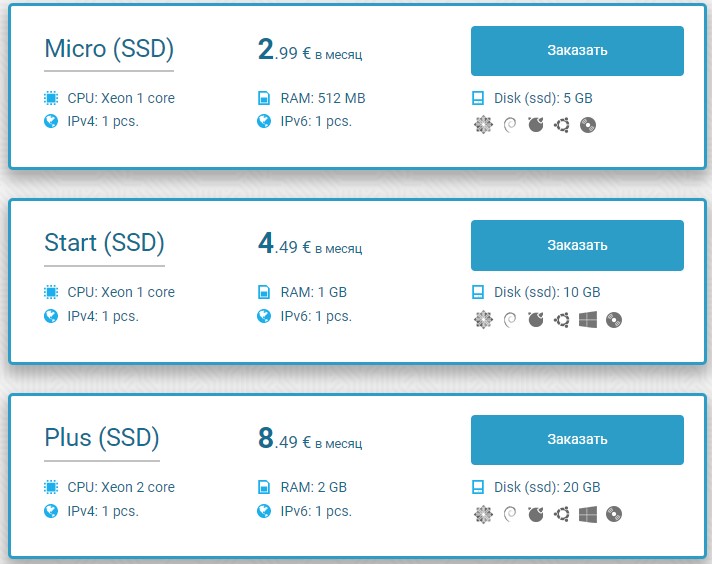Click the 4.49 € в месяц price
This screenshot has width=712, height=564.
pos(310,244)
